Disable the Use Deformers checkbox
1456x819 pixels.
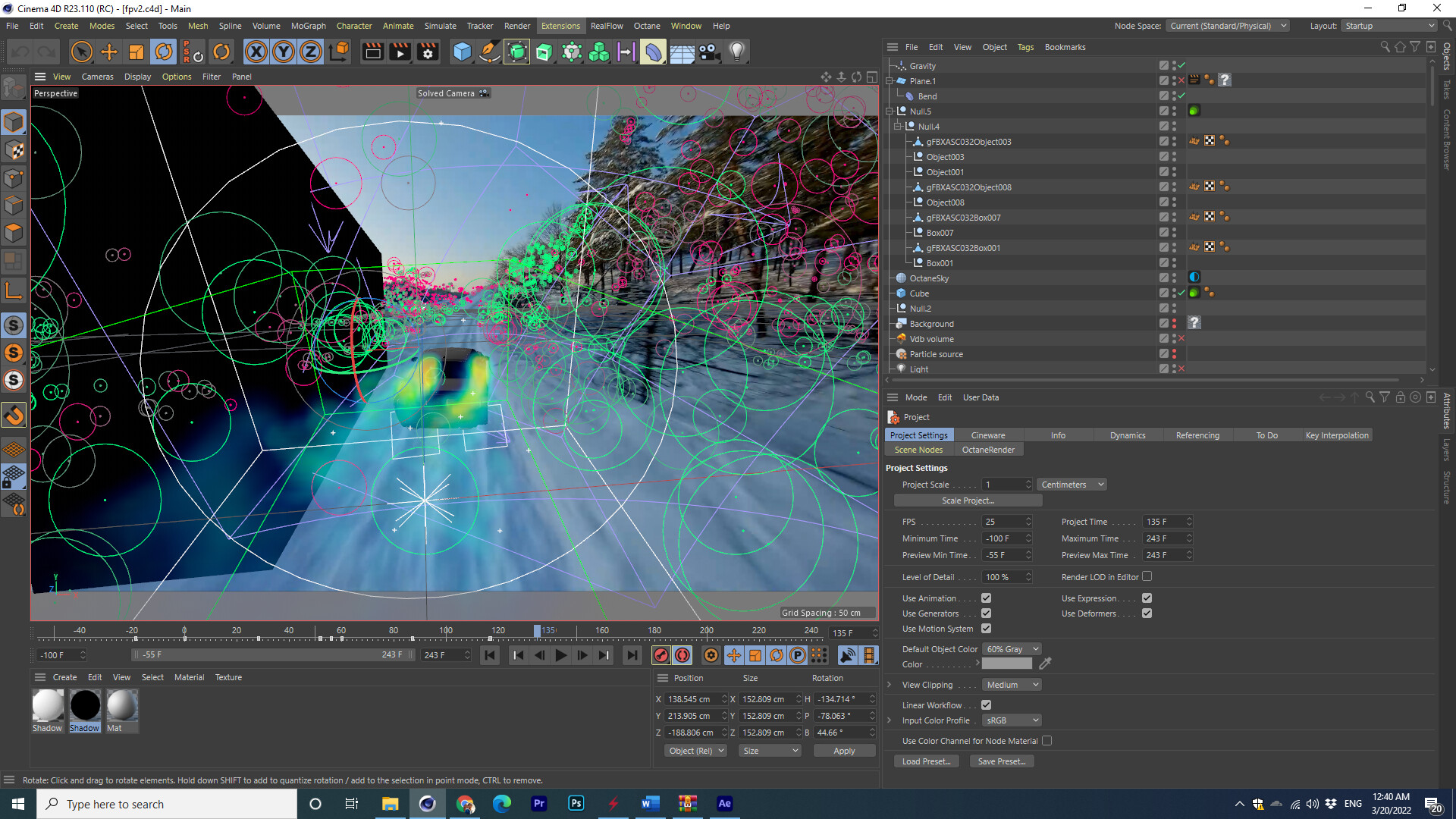tap(1147, 613)
